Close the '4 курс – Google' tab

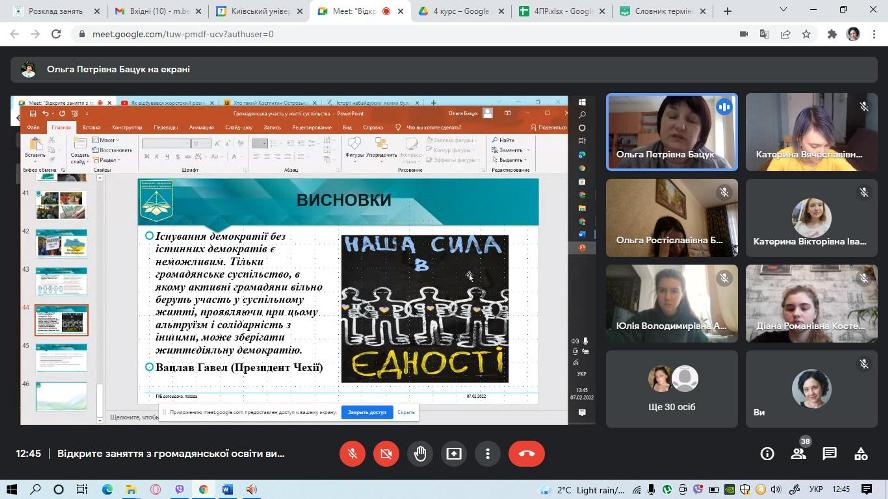click(x=501, y=11)
